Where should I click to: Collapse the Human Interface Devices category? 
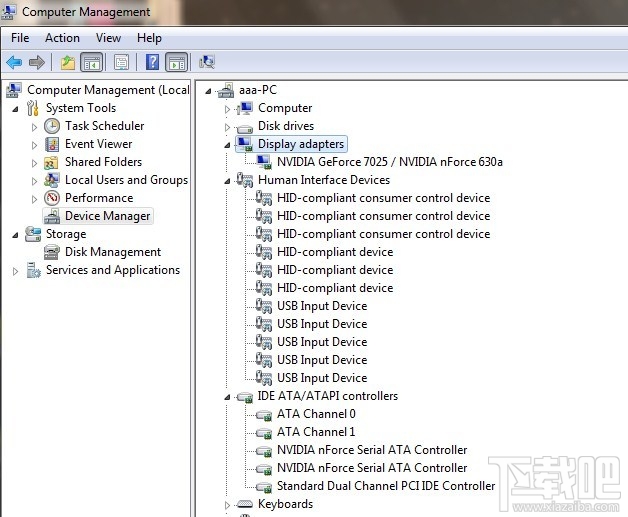tap(227, 181)
